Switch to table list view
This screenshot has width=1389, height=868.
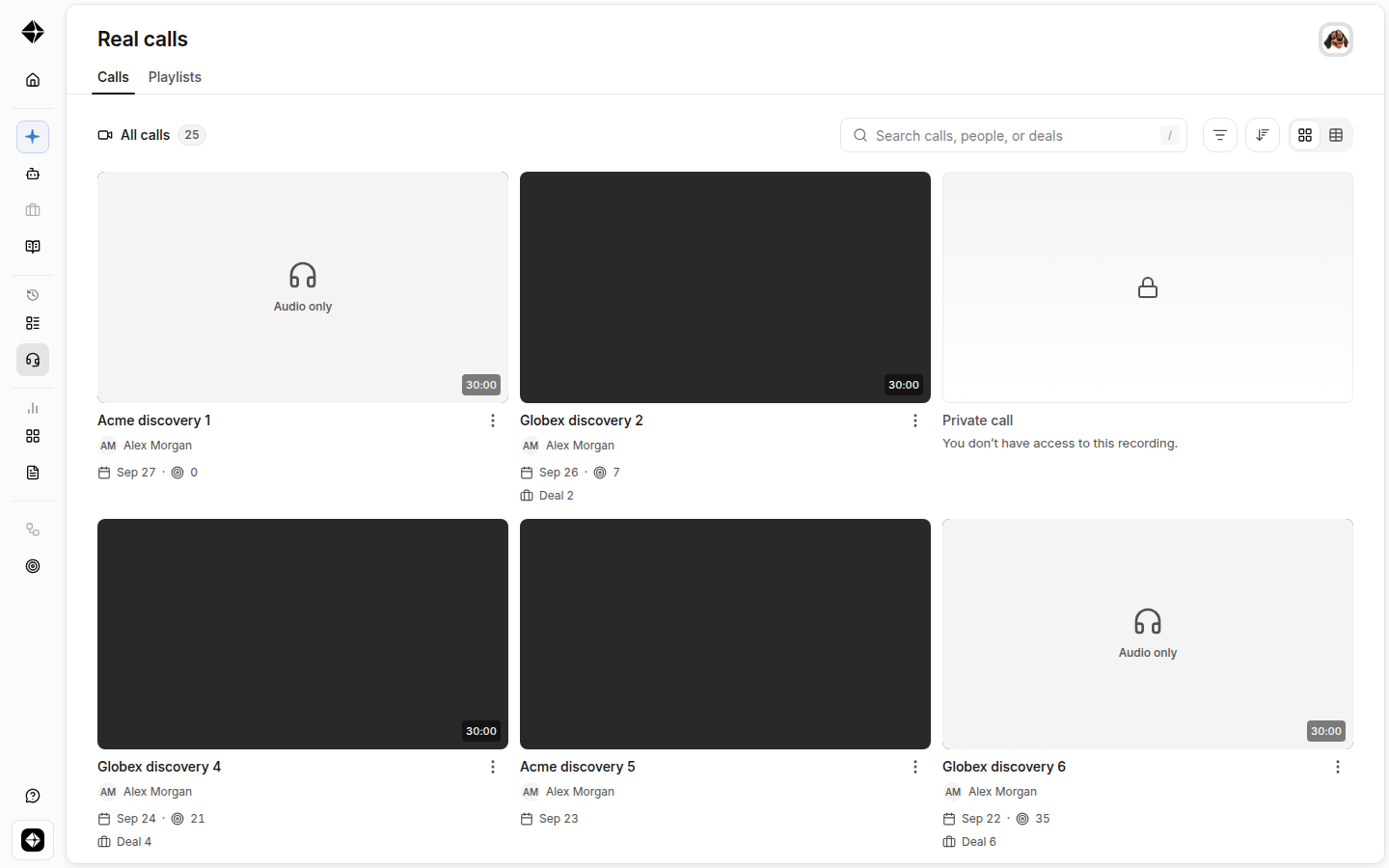tap(1336, 135)
